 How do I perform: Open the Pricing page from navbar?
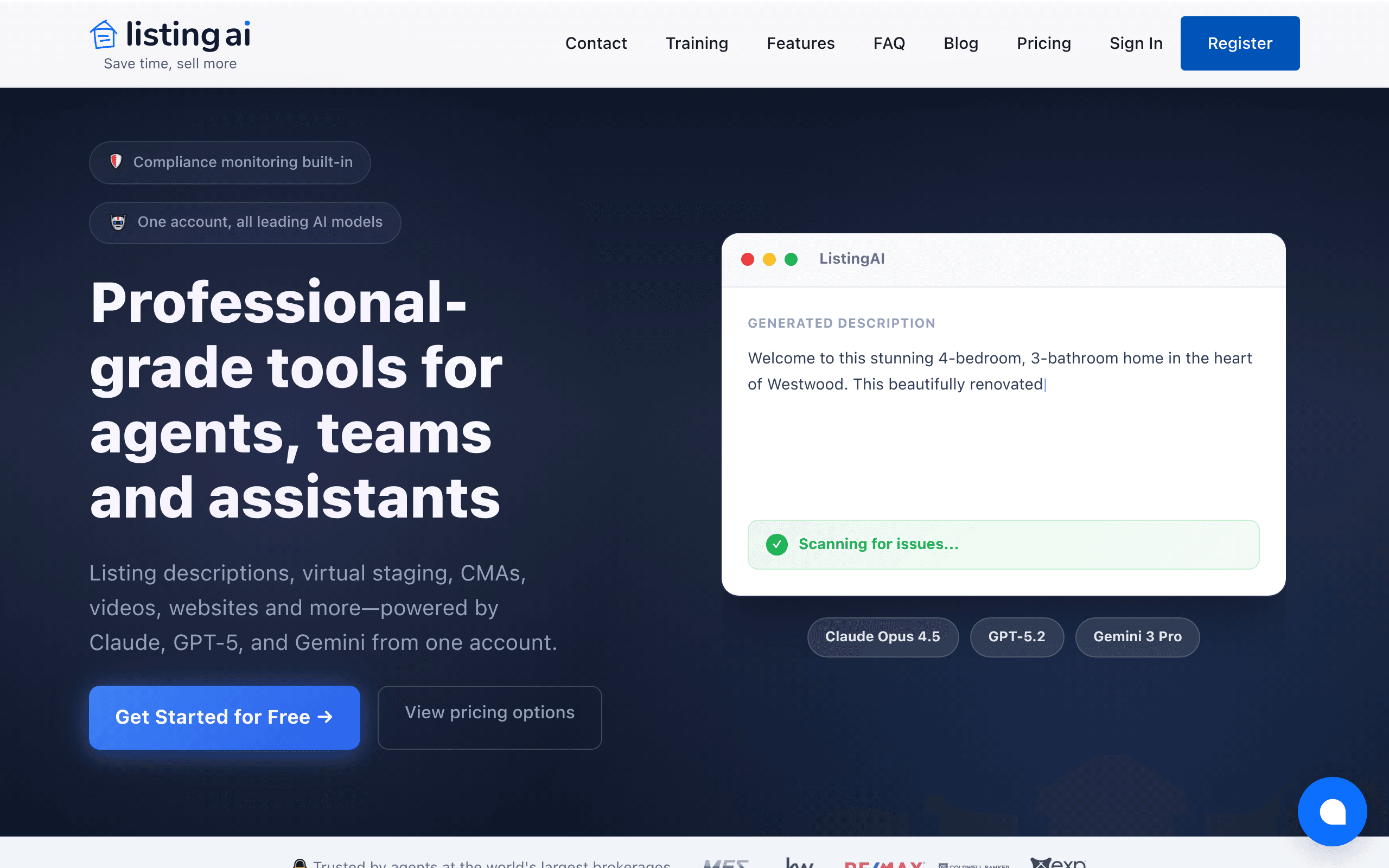1043,43
